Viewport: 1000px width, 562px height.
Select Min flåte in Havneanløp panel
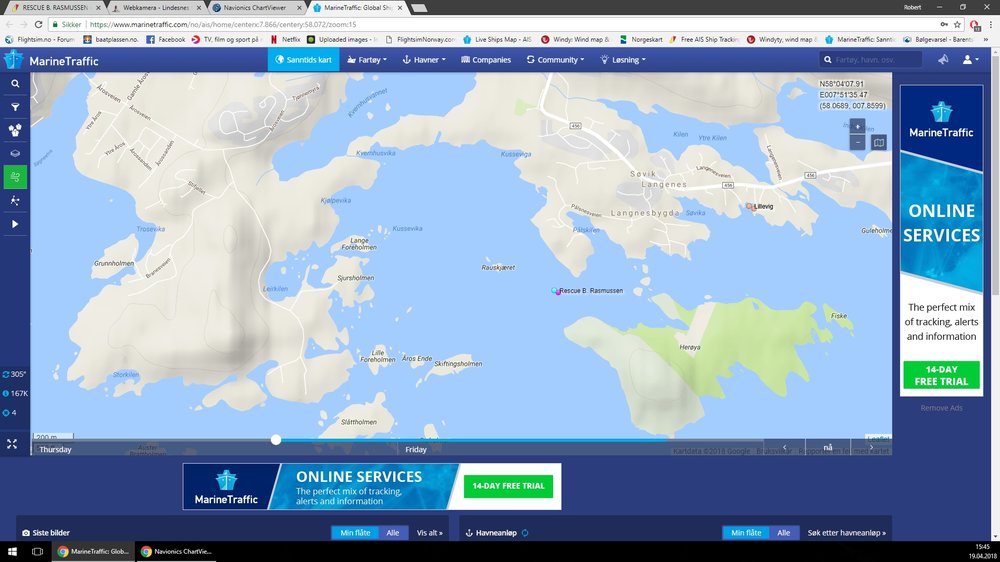pyautogui.click(x=746, y=533)
